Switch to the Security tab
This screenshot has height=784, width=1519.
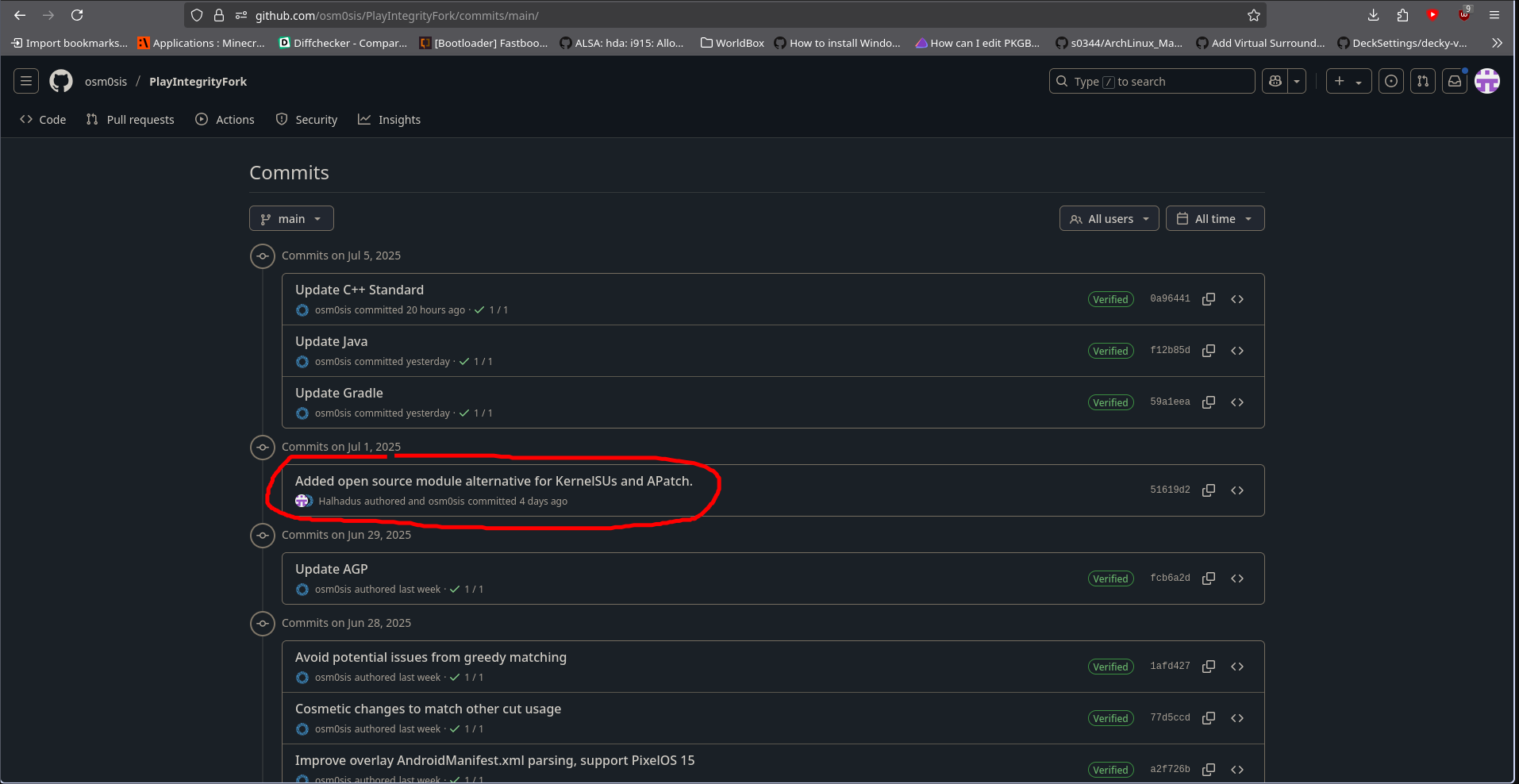tap(306, 120)
